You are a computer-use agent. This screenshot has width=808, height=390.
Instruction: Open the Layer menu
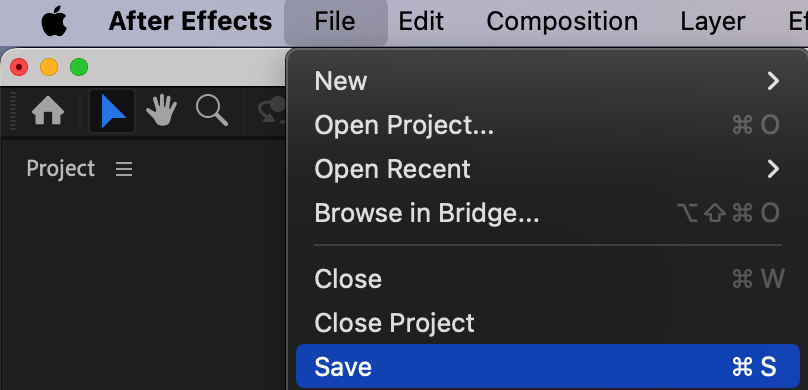tap(713, 22)
